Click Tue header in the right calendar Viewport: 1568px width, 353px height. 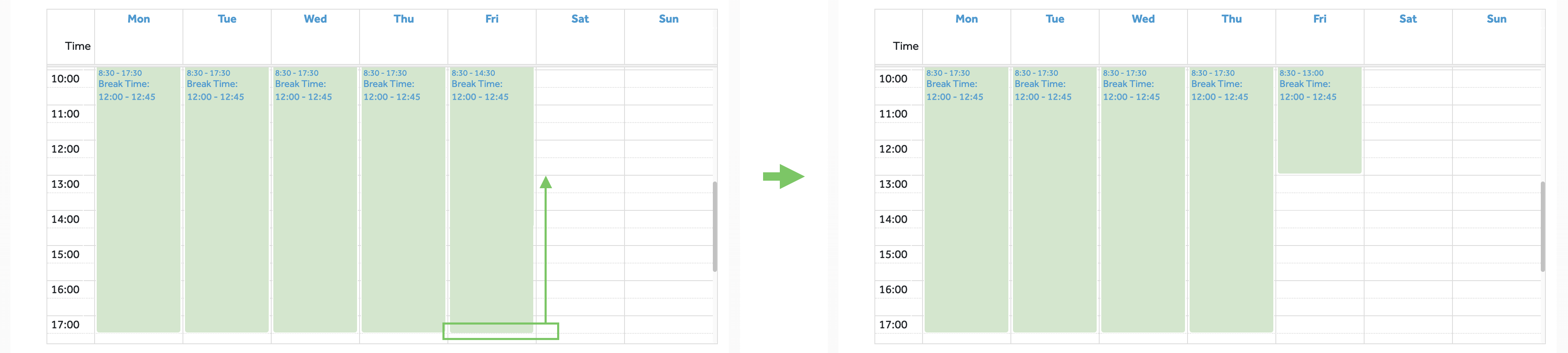pos(1055,19)
